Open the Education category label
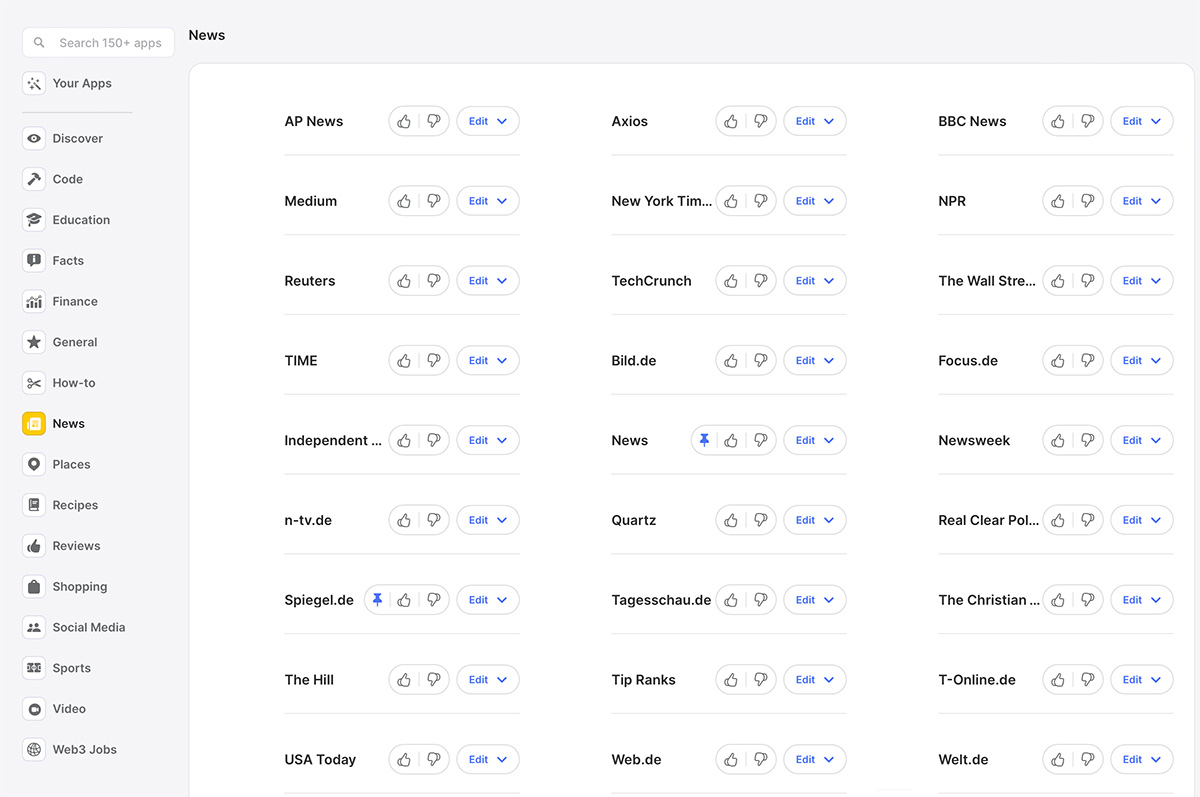 tap(81, 220)
